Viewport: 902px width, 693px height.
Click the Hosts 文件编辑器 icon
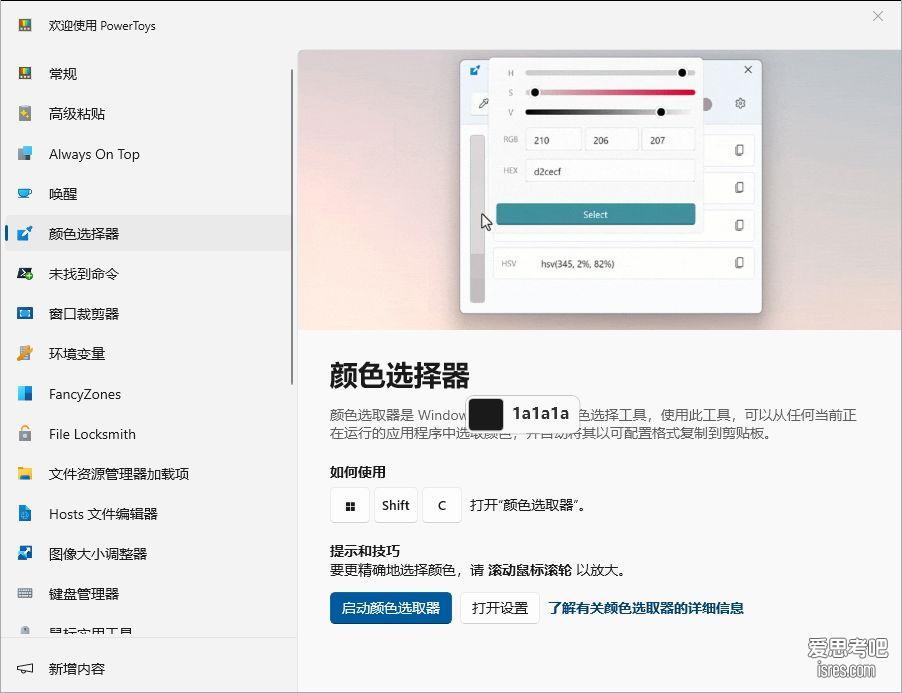point(25,513)
